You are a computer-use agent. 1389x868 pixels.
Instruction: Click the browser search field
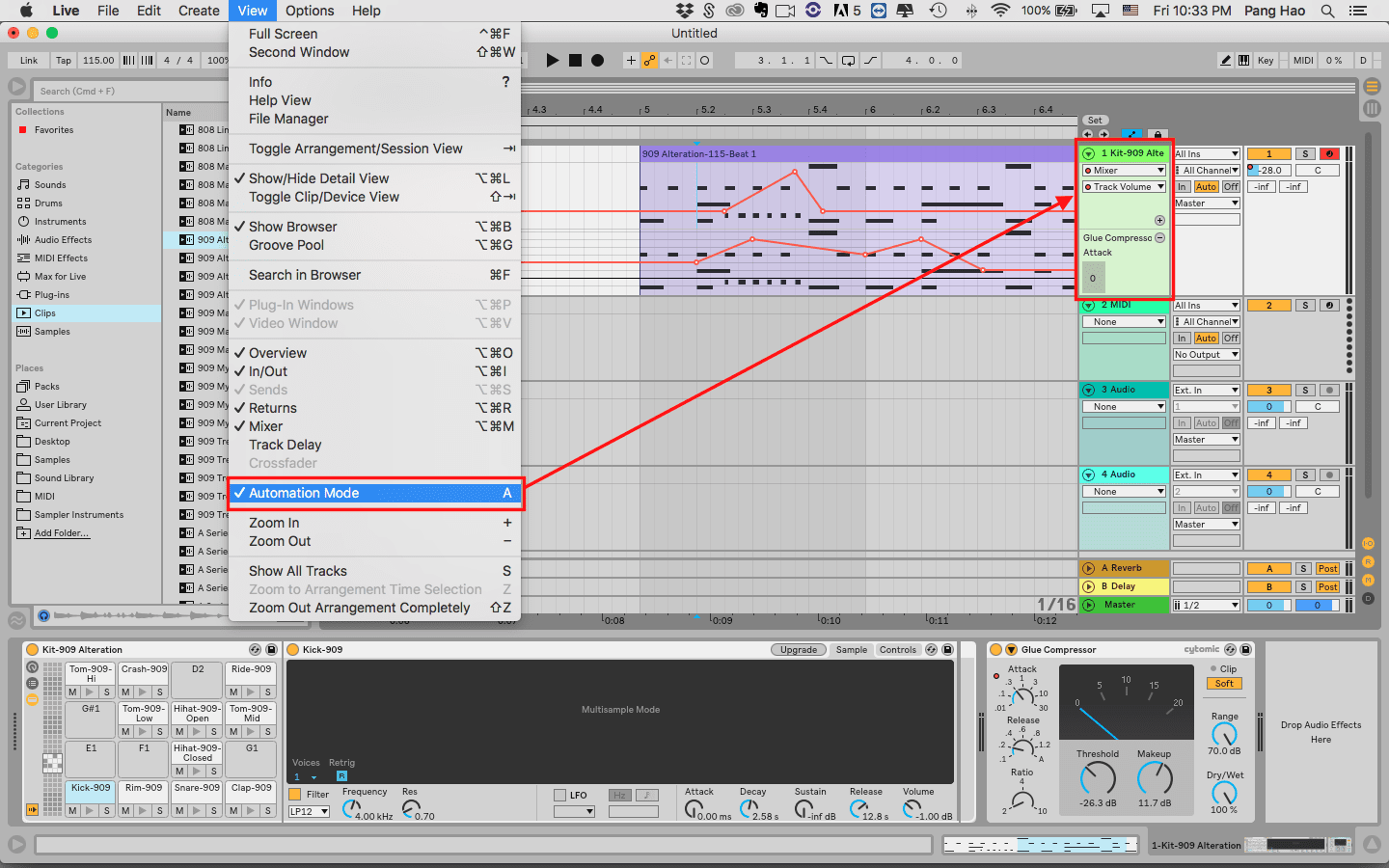tap(96, 91)
